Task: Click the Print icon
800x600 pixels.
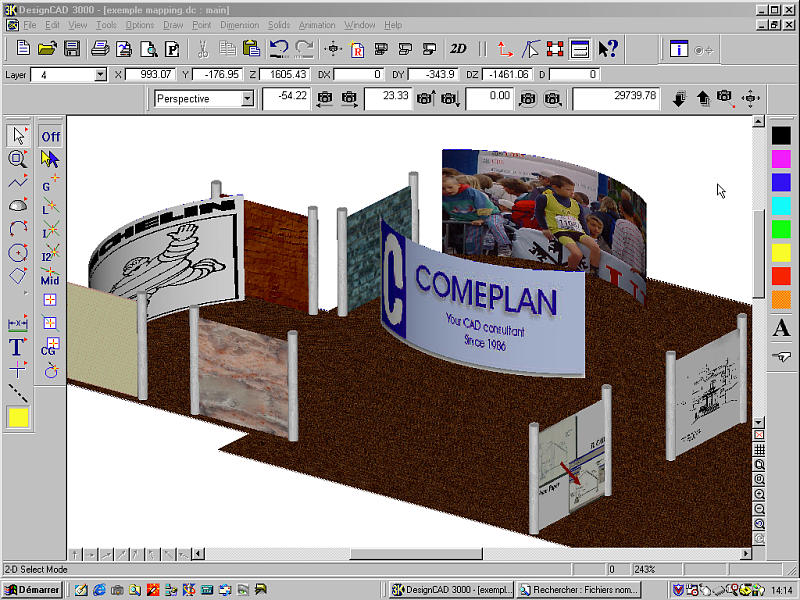Action: tap(99, 48)
